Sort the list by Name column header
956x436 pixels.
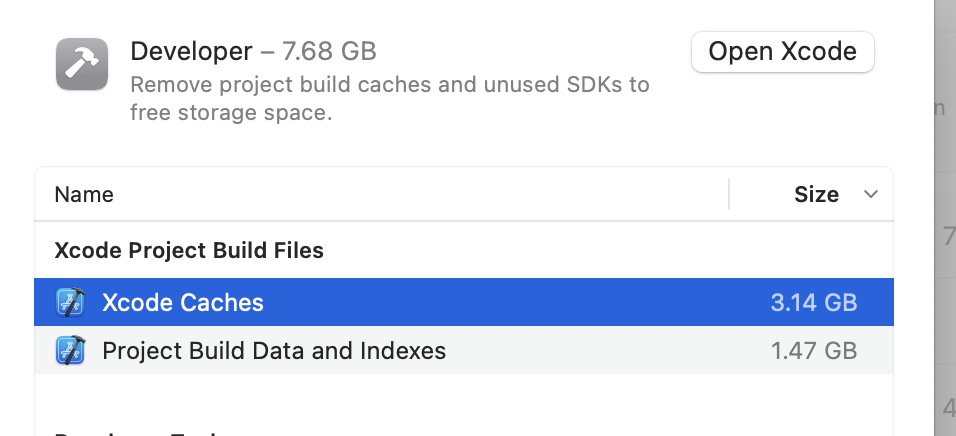(84, 194)
